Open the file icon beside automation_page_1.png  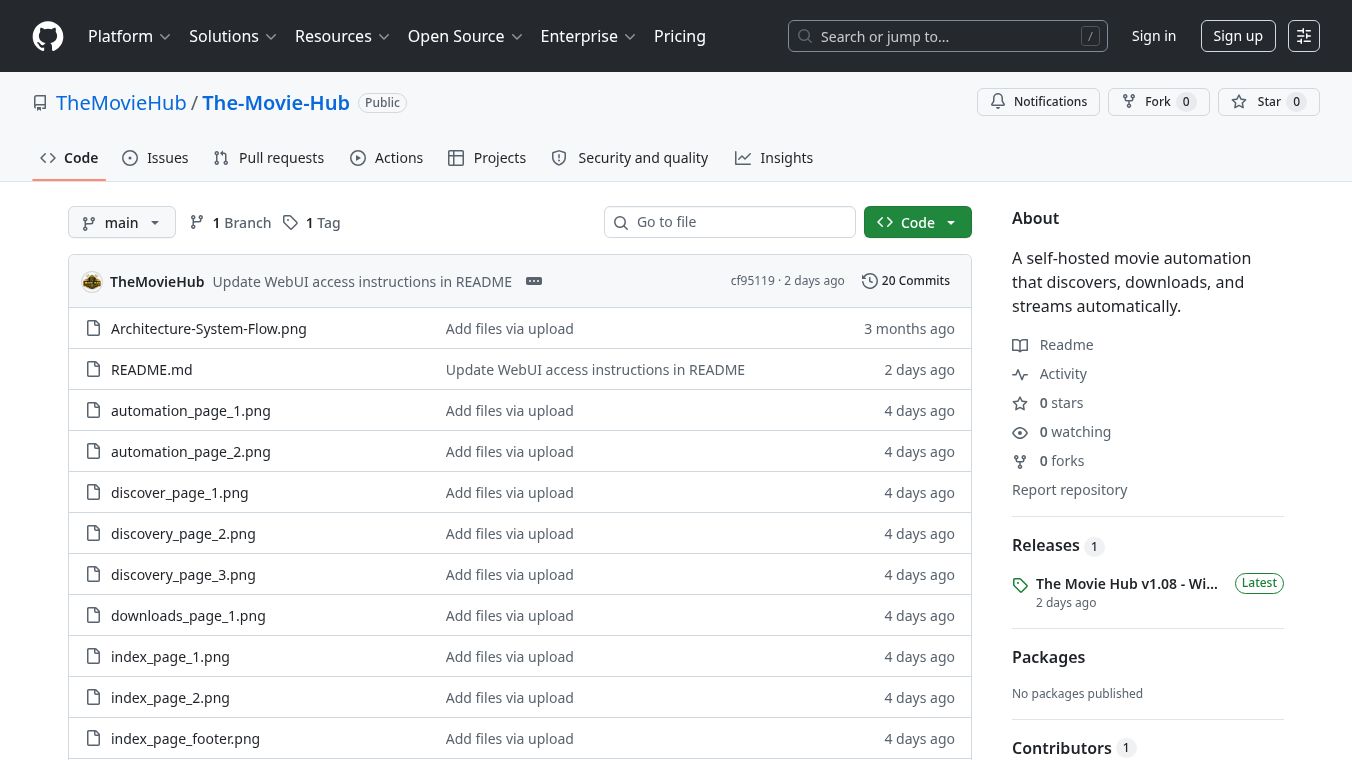point(94,411)
